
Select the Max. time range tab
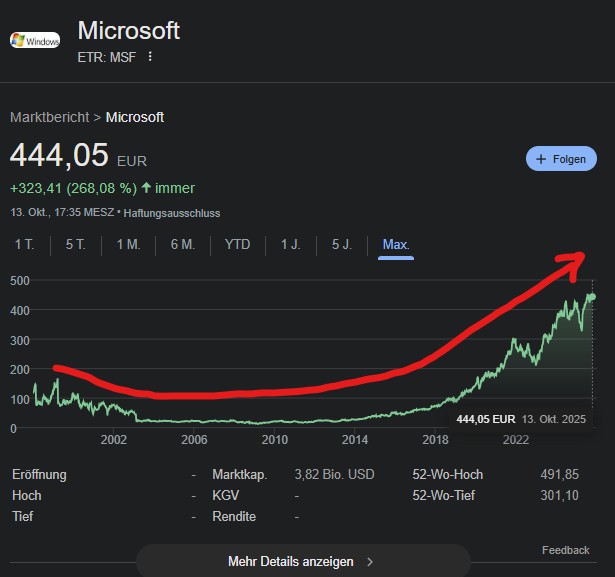(396, 244)
